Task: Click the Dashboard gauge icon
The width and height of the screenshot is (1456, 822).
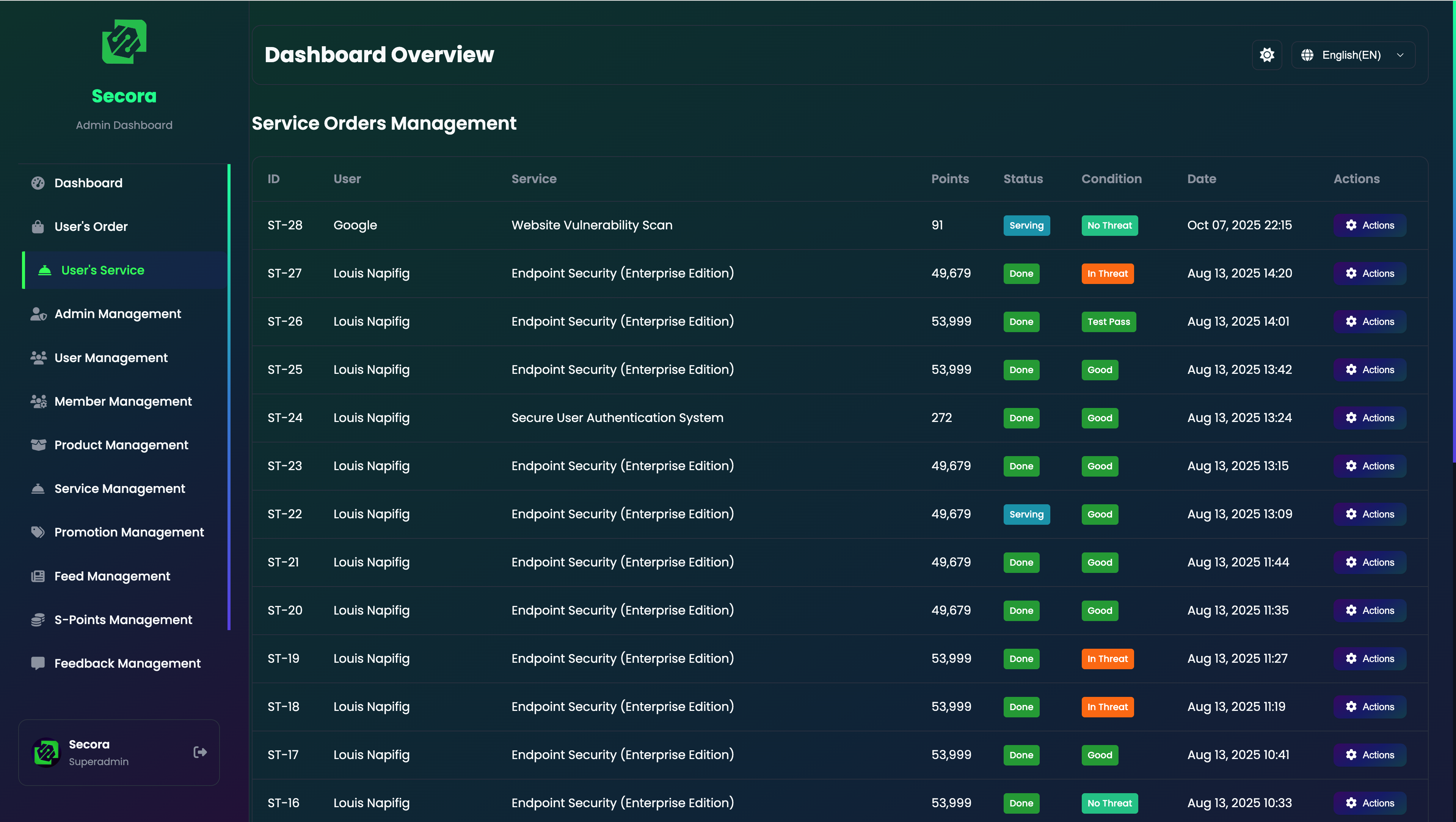Action: click(x=38, y=183)
